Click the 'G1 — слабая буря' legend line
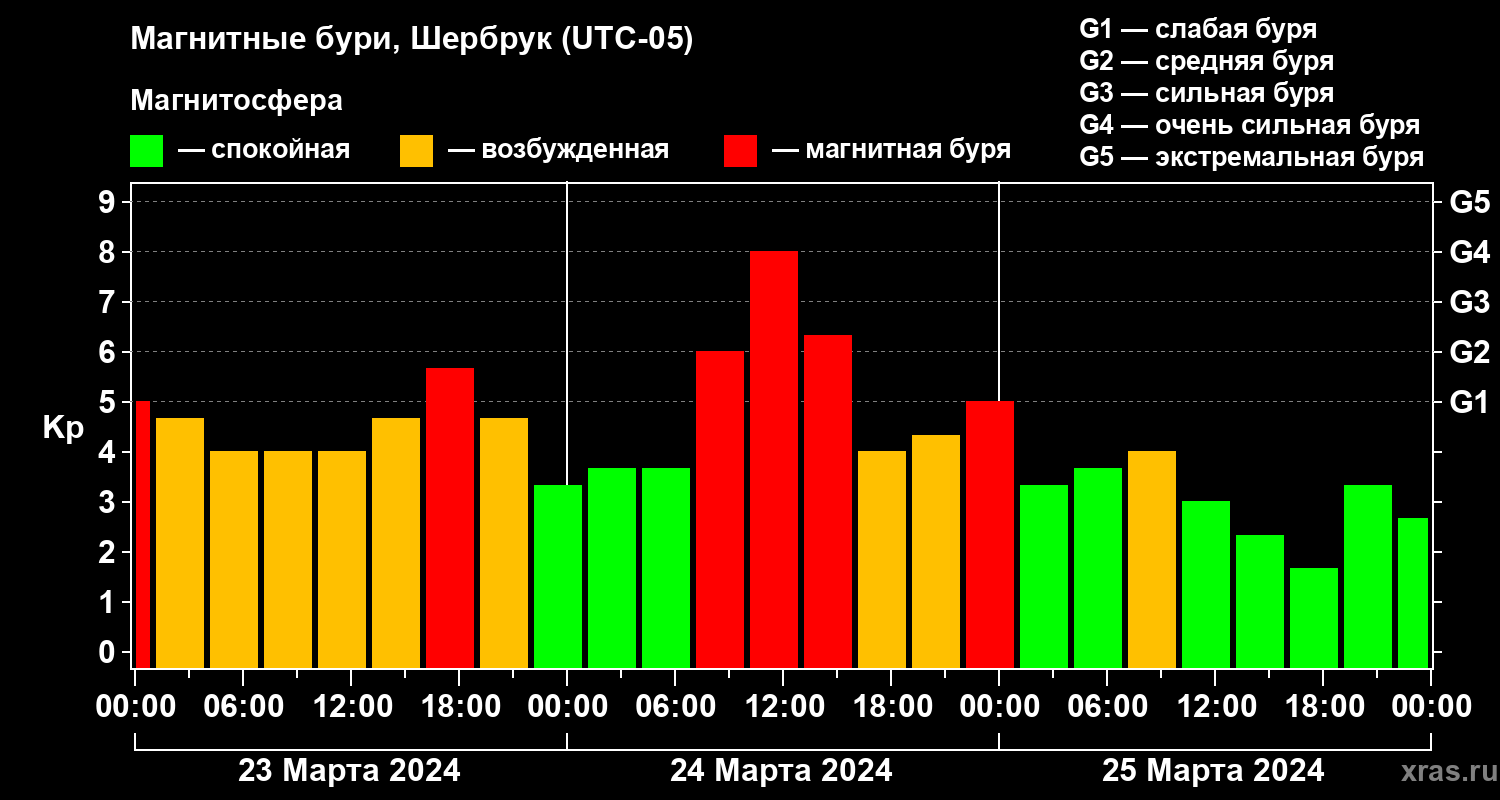The height and width of the screenshot is (800, 1500). [1198, 28]
